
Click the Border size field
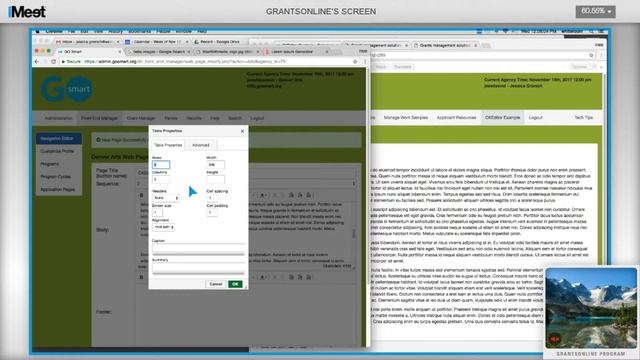(157, 213)
